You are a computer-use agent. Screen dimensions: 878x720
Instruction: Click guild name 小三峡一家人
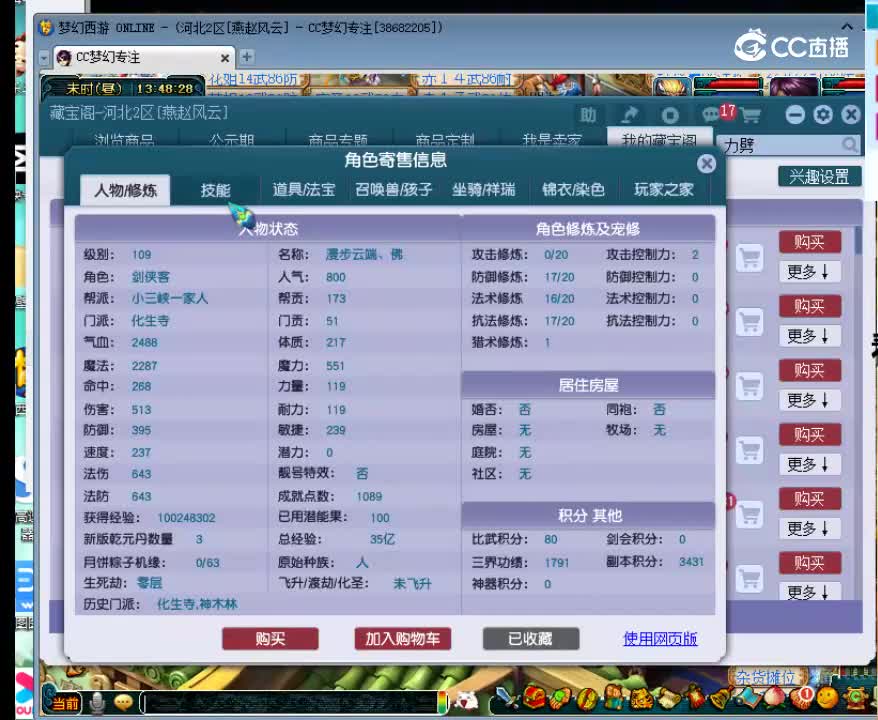pyautogui.click(x=170, y=298)
